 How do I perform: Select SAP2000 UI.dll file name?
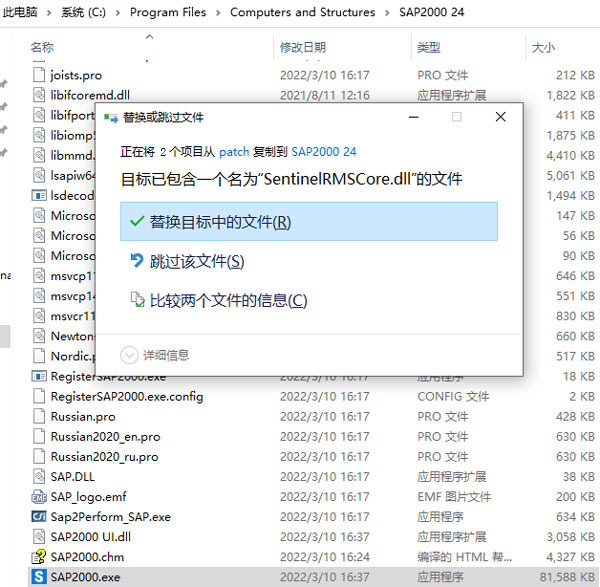pos(91,537)
